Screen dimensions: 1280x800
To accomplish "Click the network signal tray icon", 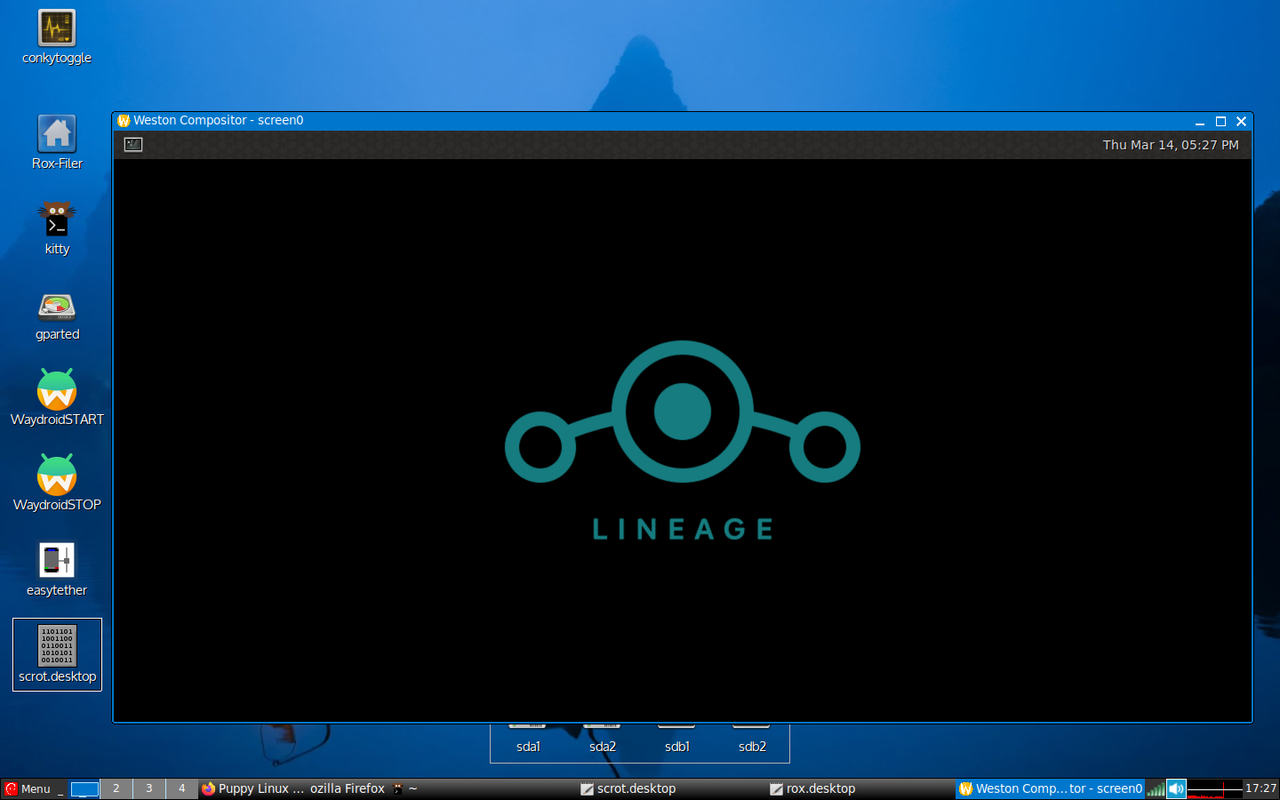I will point(1156,789).
